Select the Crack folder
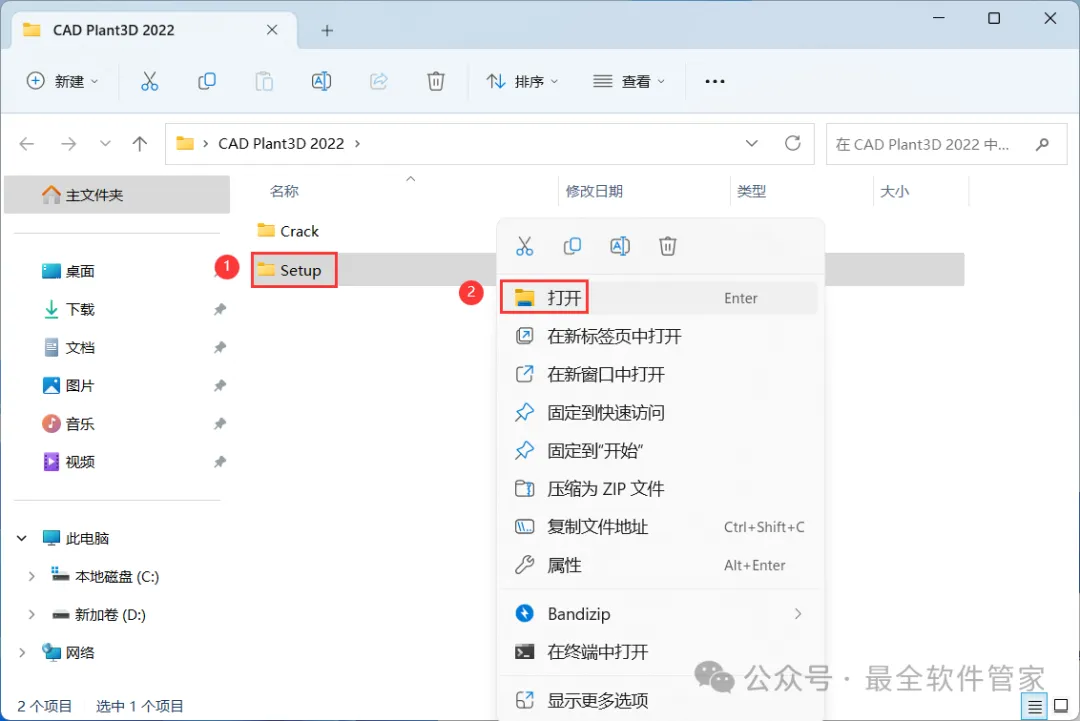This screenshot has width=1080, height=721. coord(287,231)
